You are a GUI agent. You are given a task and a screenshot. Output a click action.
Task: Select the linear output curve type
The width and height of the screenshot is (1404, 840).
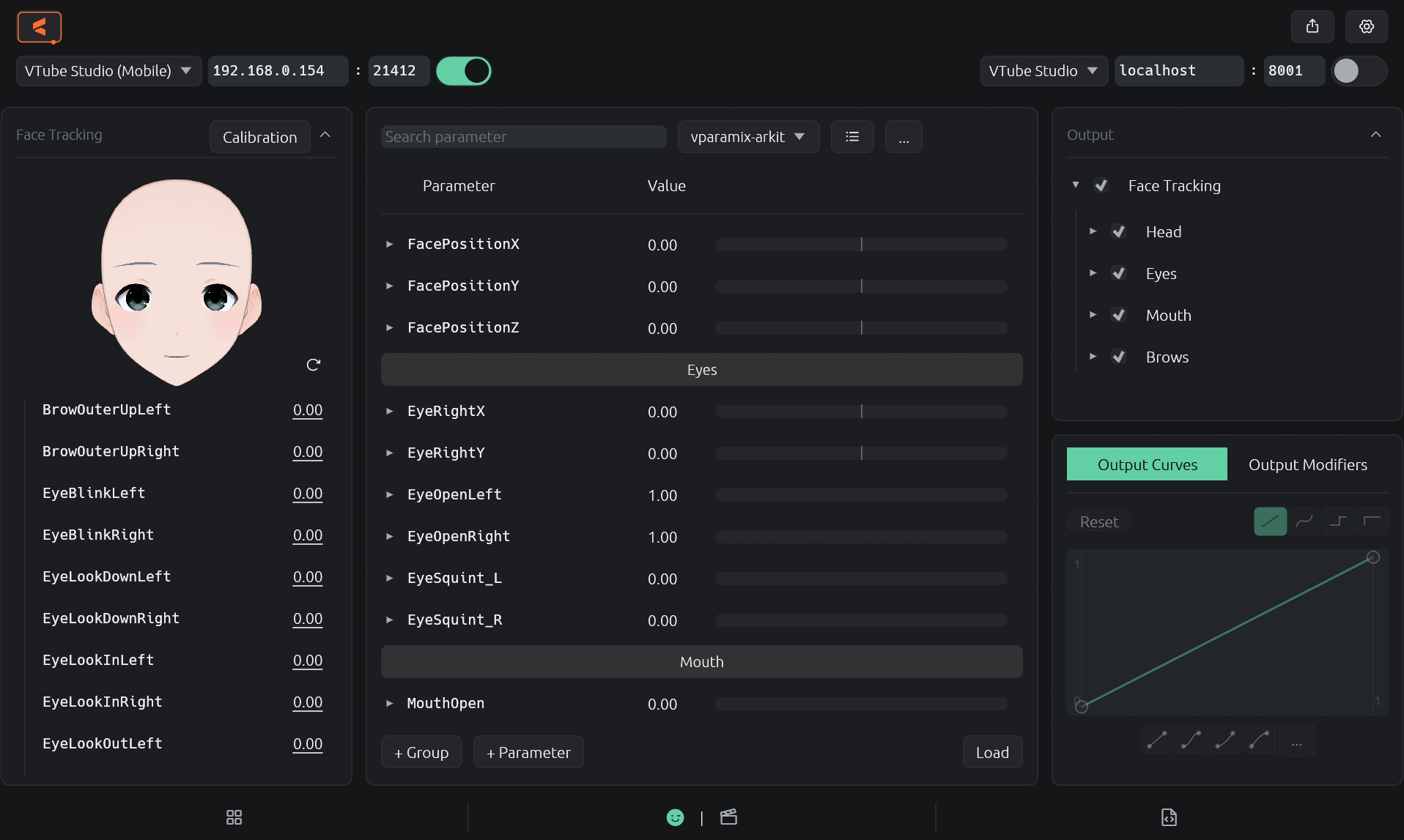pyautogui.click(x=1271, y=521)
